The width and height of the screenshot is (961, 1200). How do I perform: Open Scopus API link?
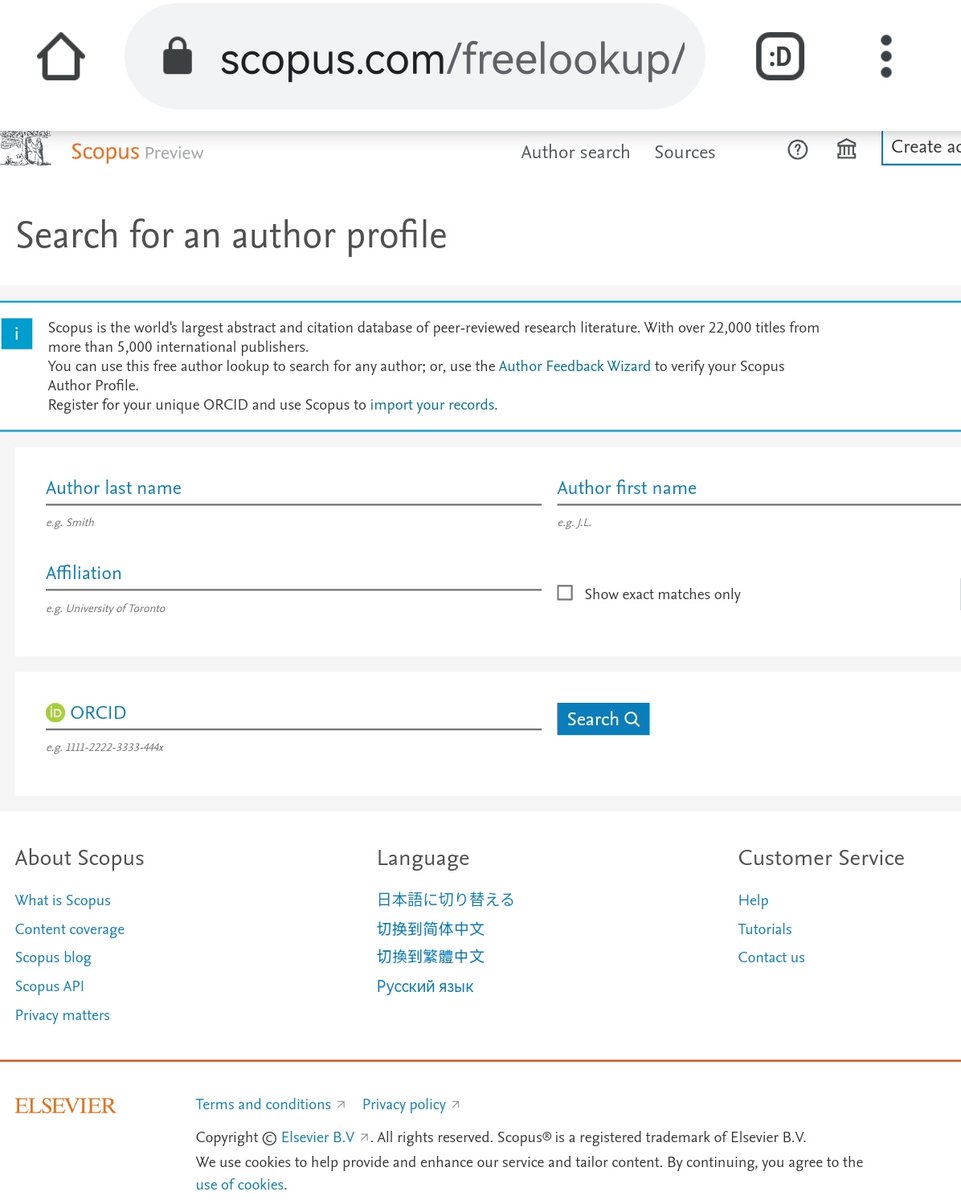coord(50,986)
